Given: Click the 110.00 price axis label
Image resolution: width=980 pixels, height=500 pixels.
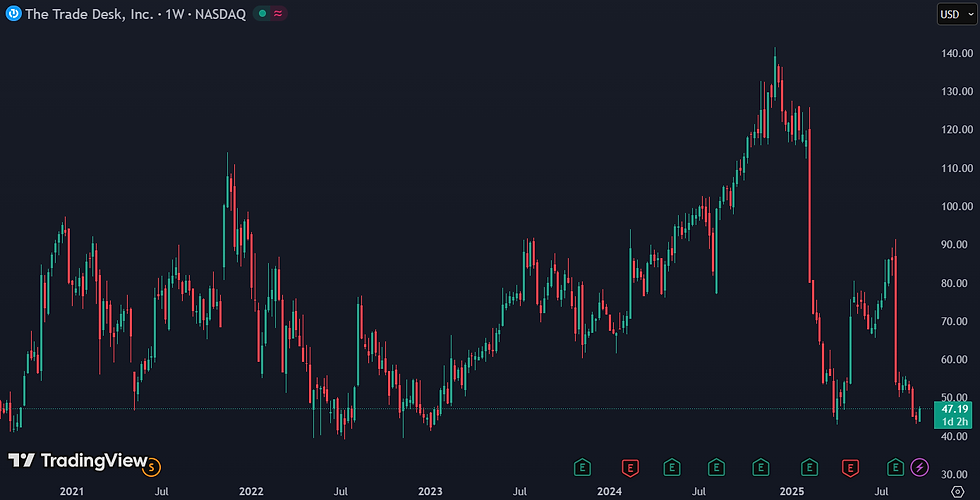Looking at the screenshot, I should point(958,168).
